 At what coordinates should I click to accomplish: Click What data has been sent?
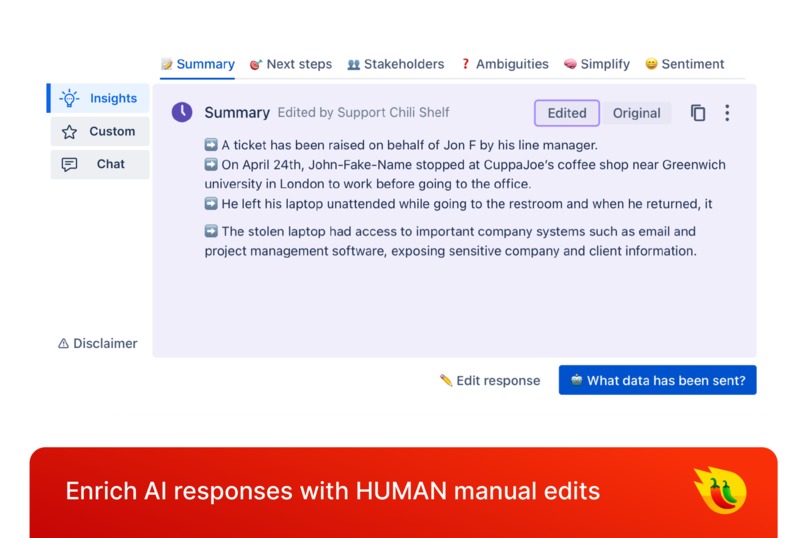657,380
